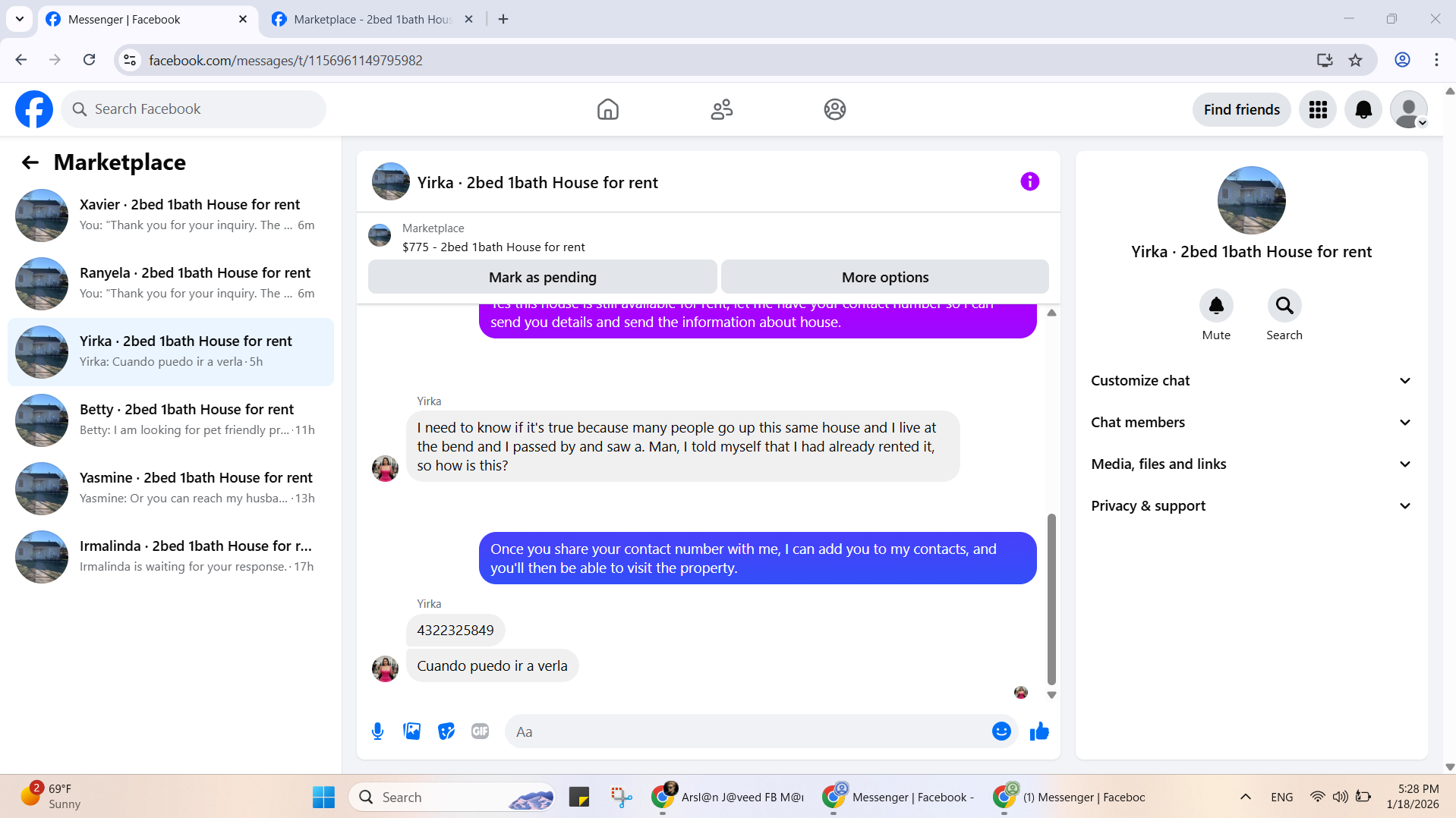Open the emoji picker in message box
The height and width of the screenshot is (818, 1456).
(x=1001, y=731)
